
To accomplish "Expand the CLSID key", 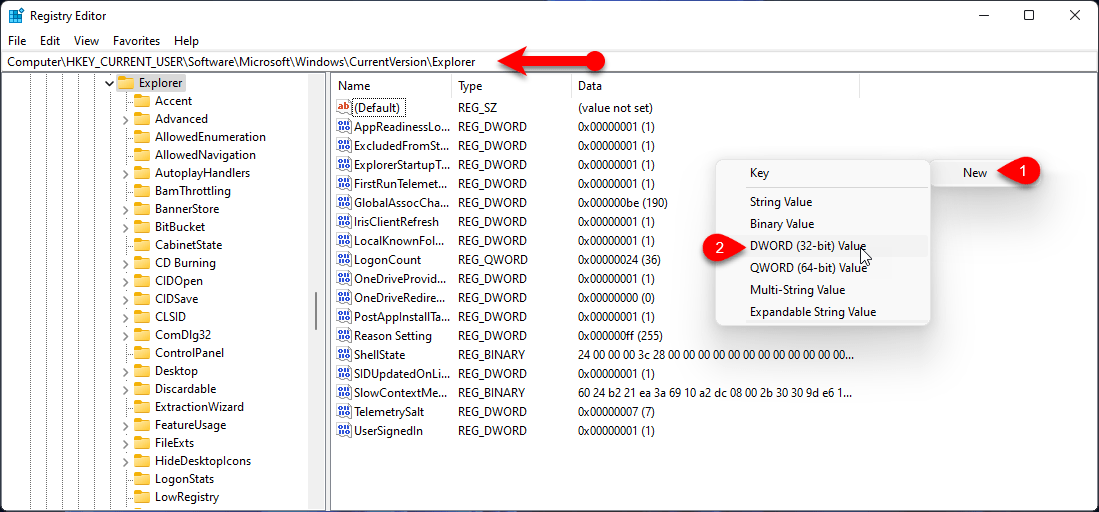I will [x=125, y=317].
